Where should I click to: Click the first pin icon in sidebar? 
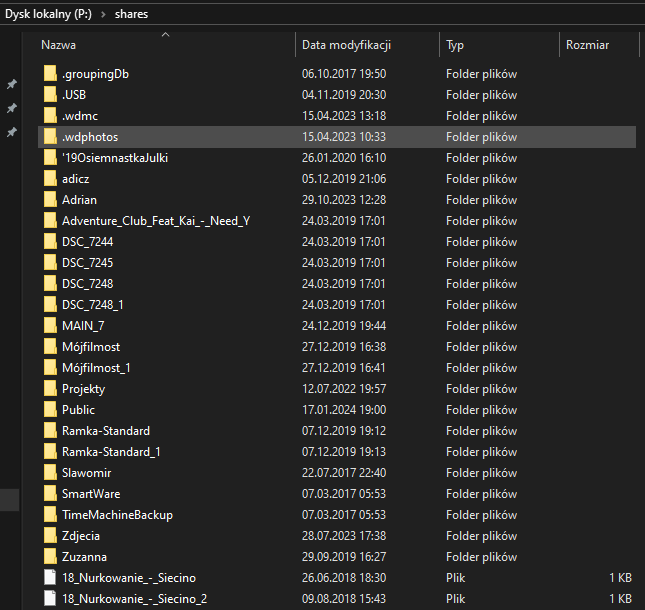[12, 84]
